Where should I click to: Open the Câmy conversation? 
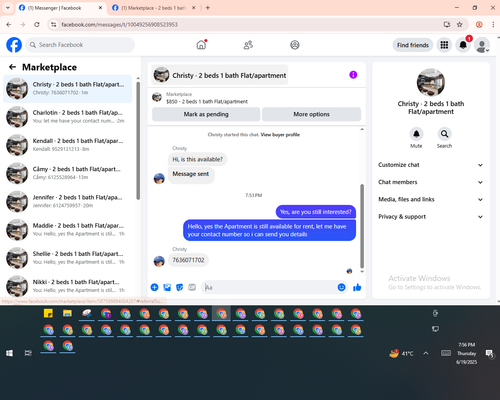click(x=68, y=173)
